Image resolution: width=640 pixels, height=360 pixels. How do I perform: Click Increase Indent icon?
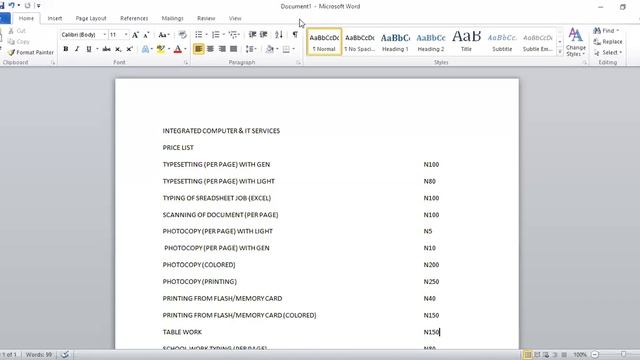tap(264, 35)
